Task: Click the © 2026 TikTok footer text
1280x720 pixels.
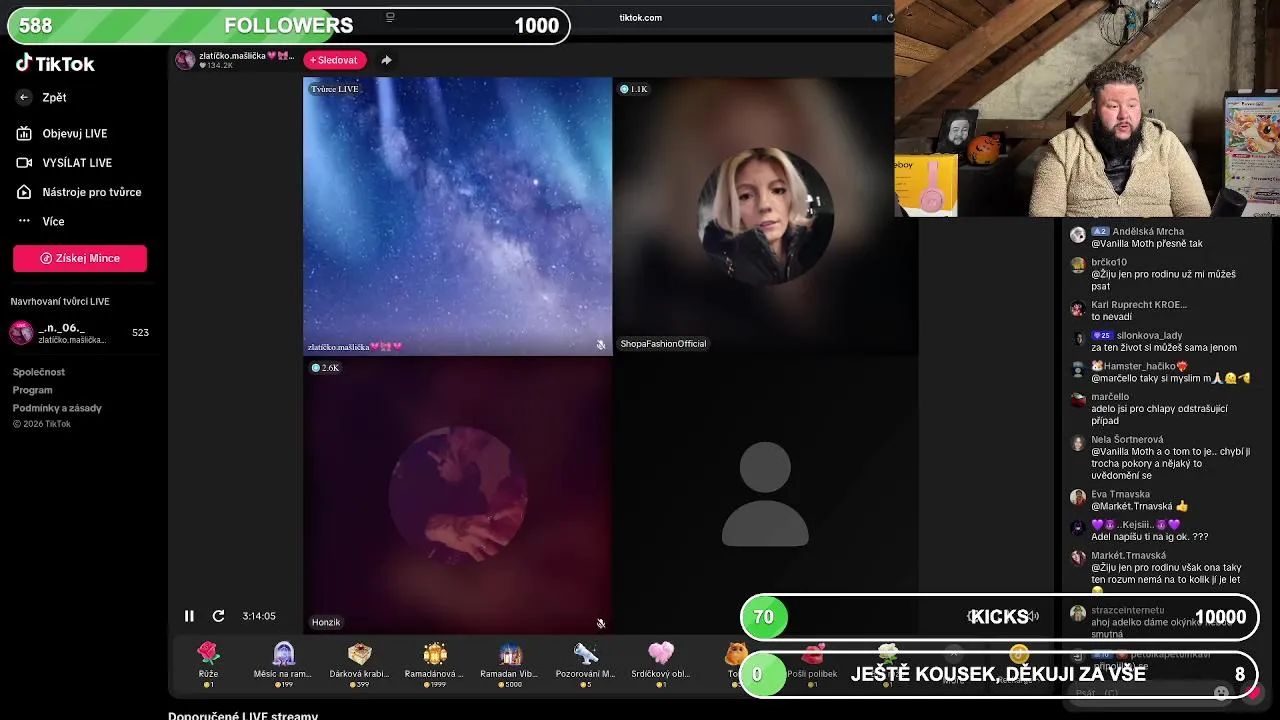Action: tap(42, 424)
